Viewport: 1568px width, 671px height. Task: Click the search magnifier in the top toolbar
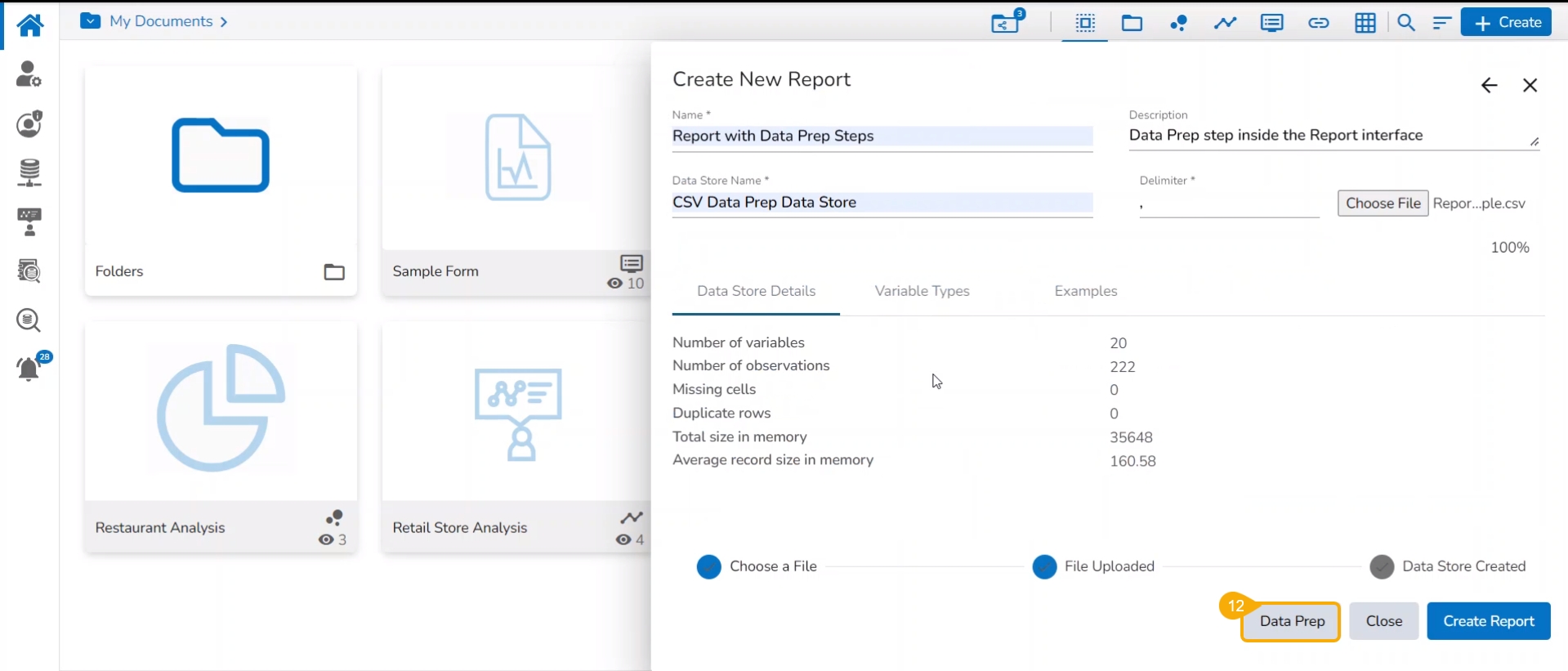tap(1405, 23)
